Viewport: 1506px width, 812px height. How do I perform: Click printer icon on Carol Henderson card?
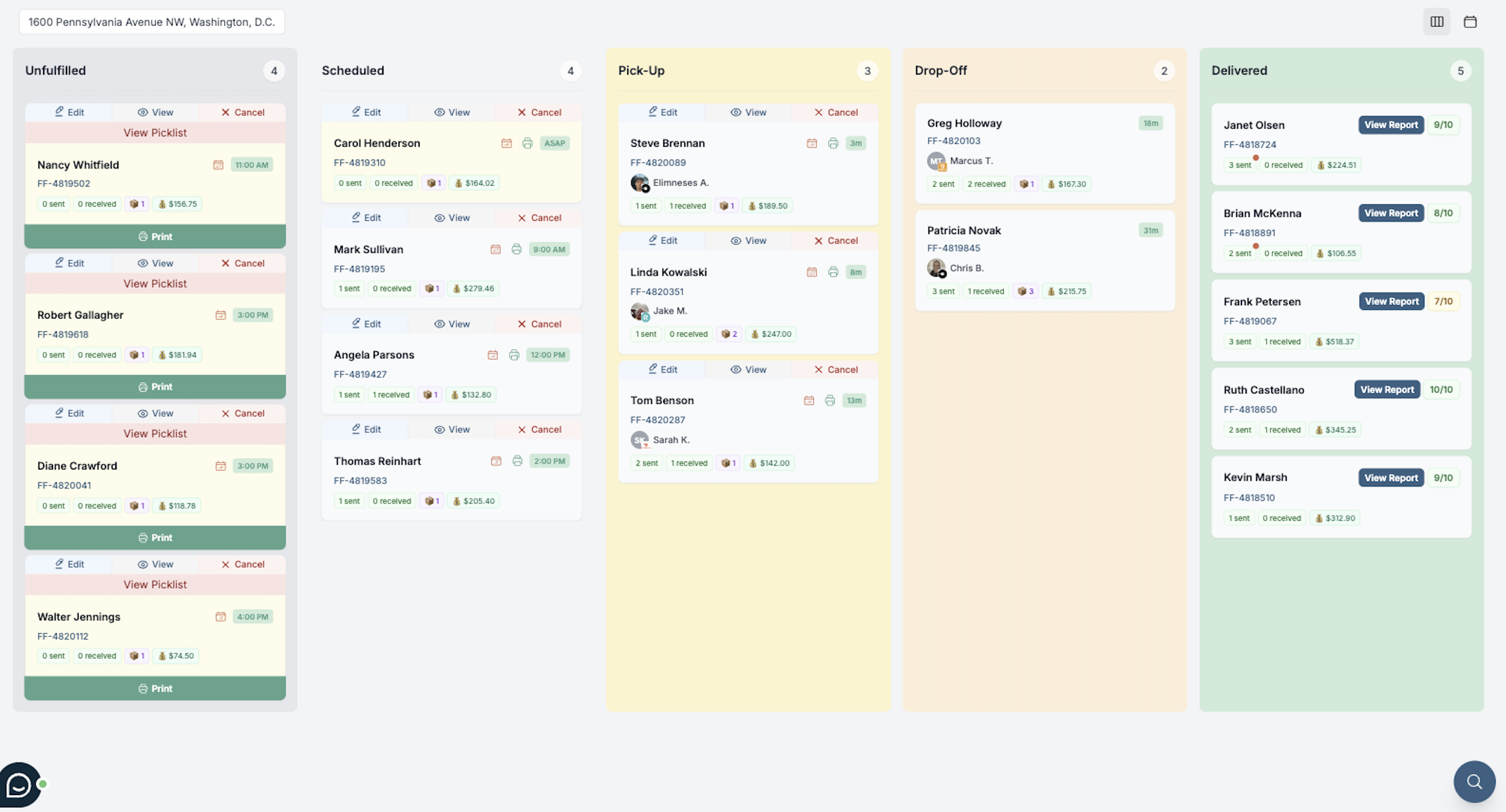point(527,143)
